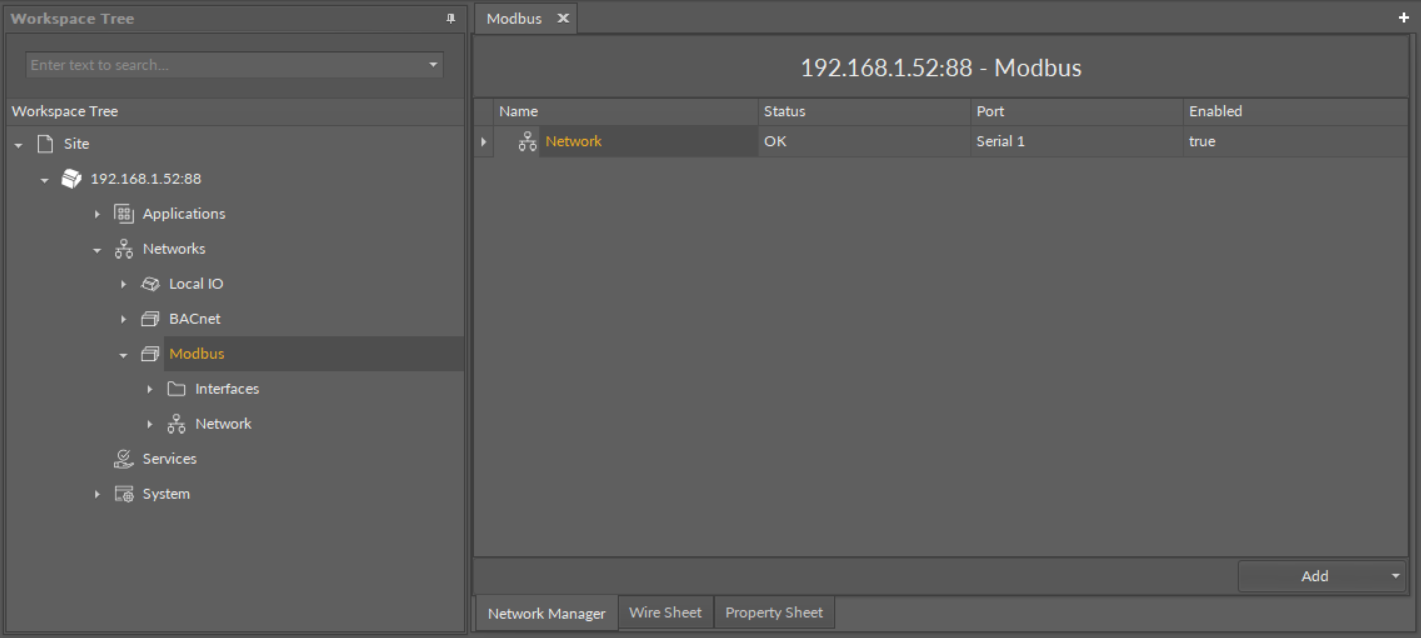Collapse the Modbus tree node

tap(123, 354)
